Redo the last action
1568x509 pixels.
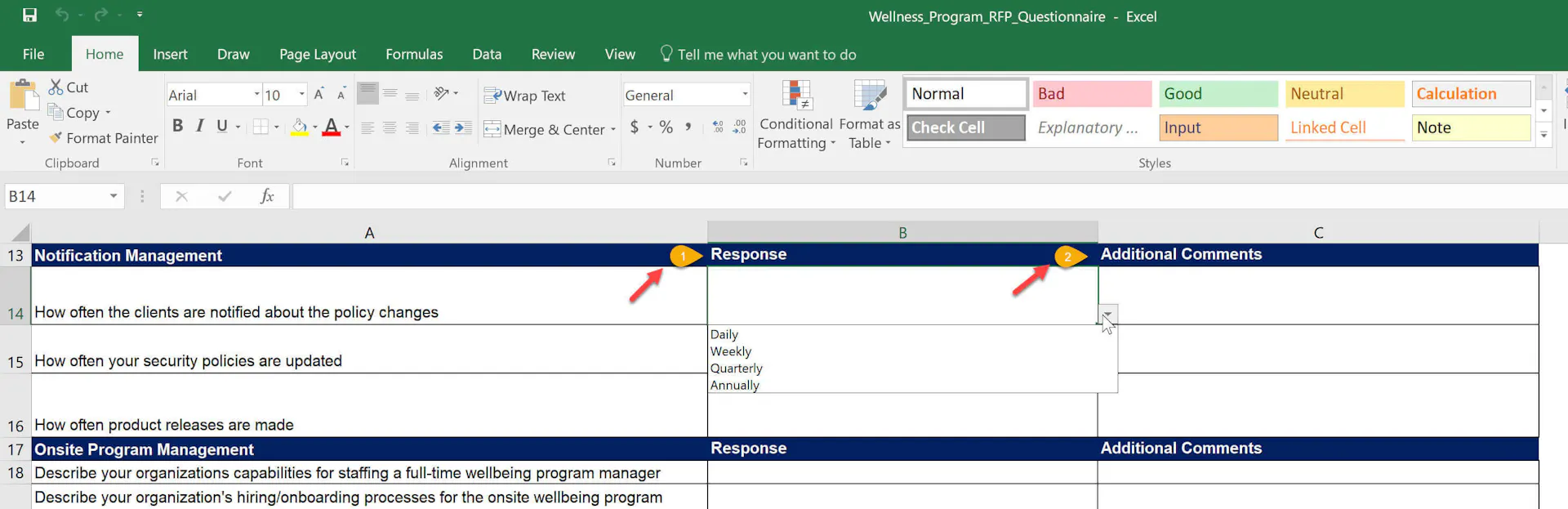(101, 15)
